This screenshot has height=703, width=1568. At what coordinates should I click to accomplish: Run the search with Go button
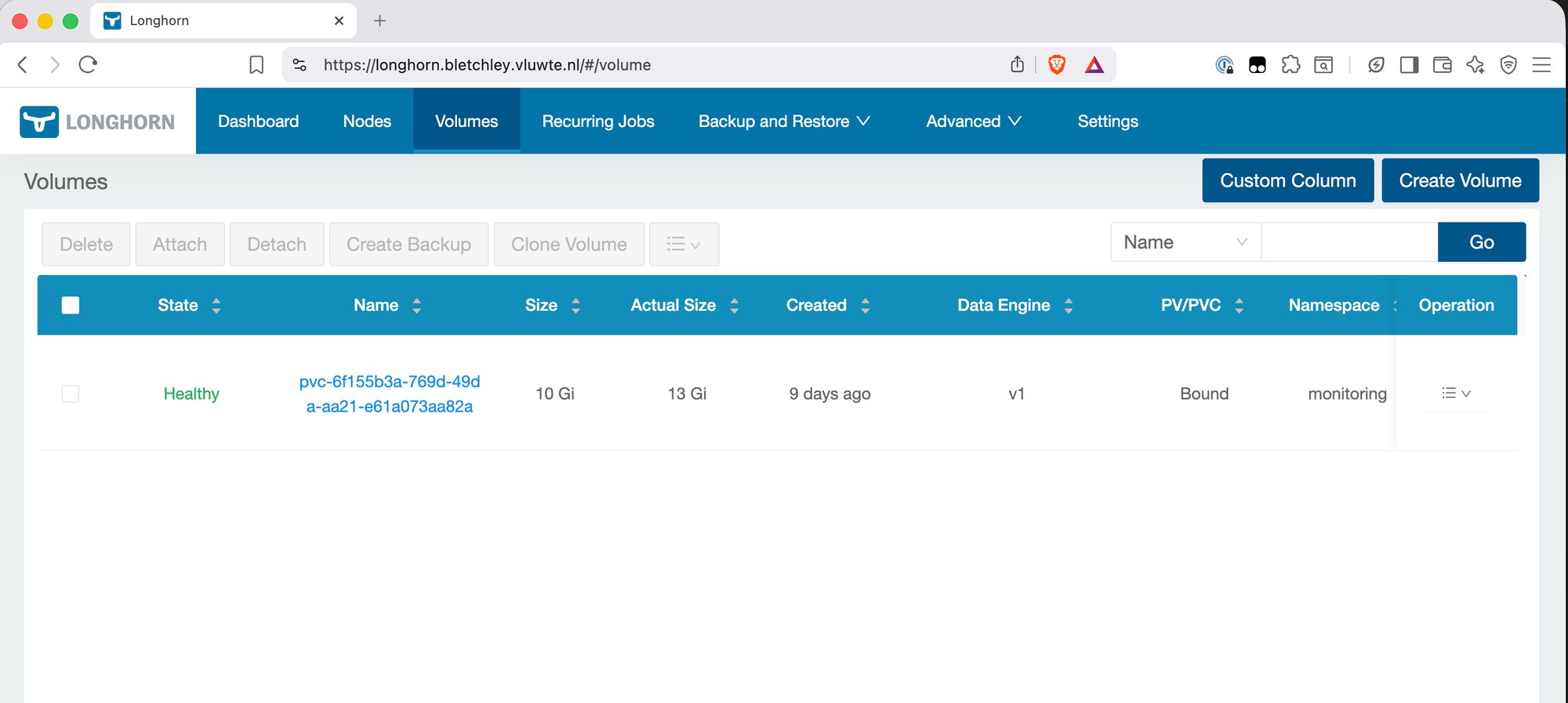[x=1482, y=242]
